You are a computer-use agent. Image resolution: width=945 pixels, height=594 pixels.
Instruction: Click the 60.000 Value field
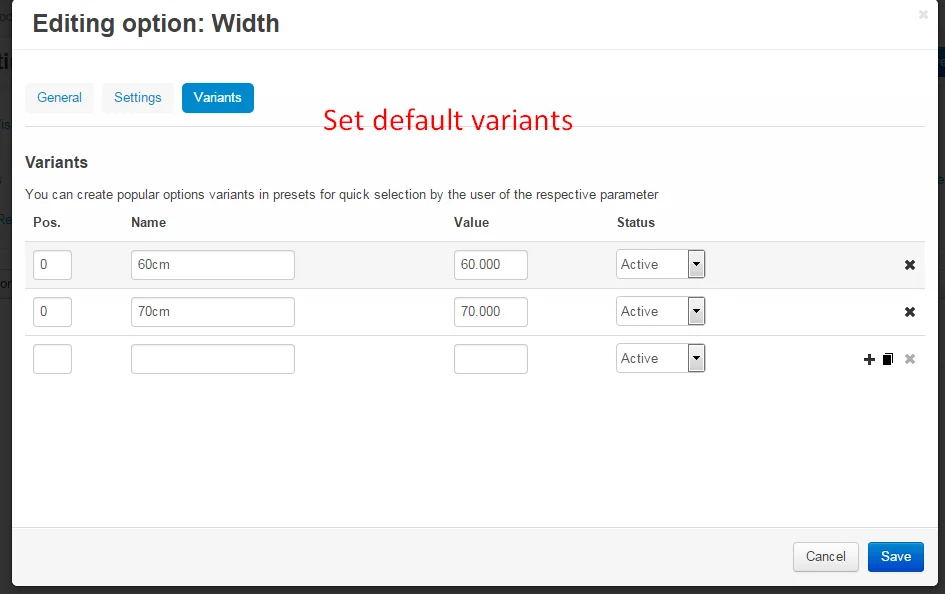pyautogui.click(x=490, y=265)
